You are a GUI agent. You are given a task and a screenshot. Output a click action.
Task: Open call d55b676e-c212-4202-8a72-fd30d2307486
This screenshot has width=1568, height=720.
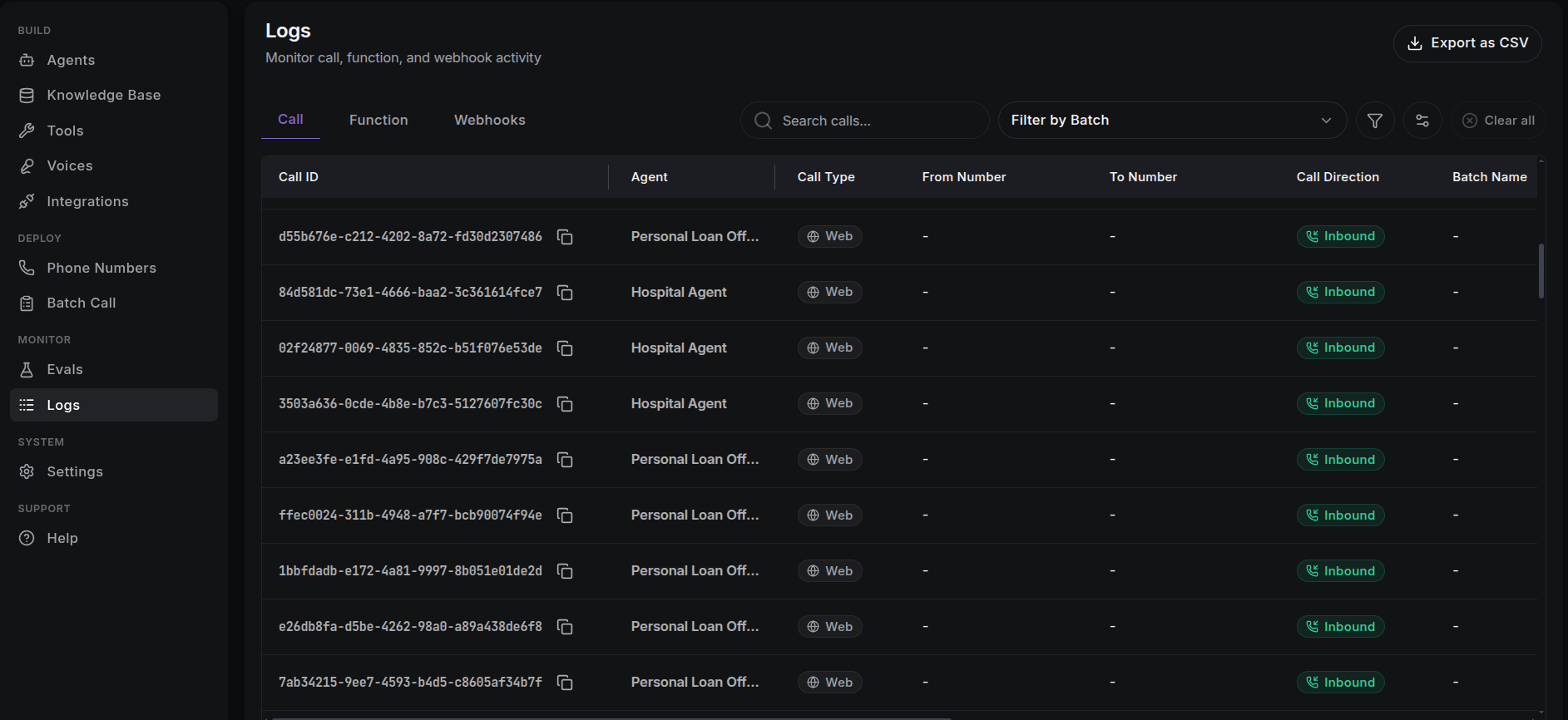tap(410, 237)
